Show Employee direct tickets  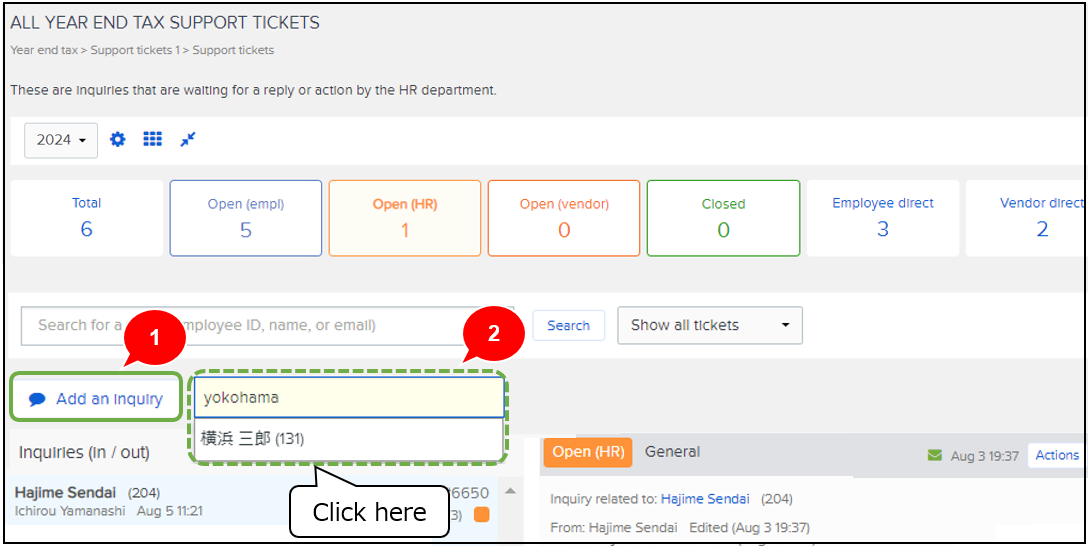(882, 217)
